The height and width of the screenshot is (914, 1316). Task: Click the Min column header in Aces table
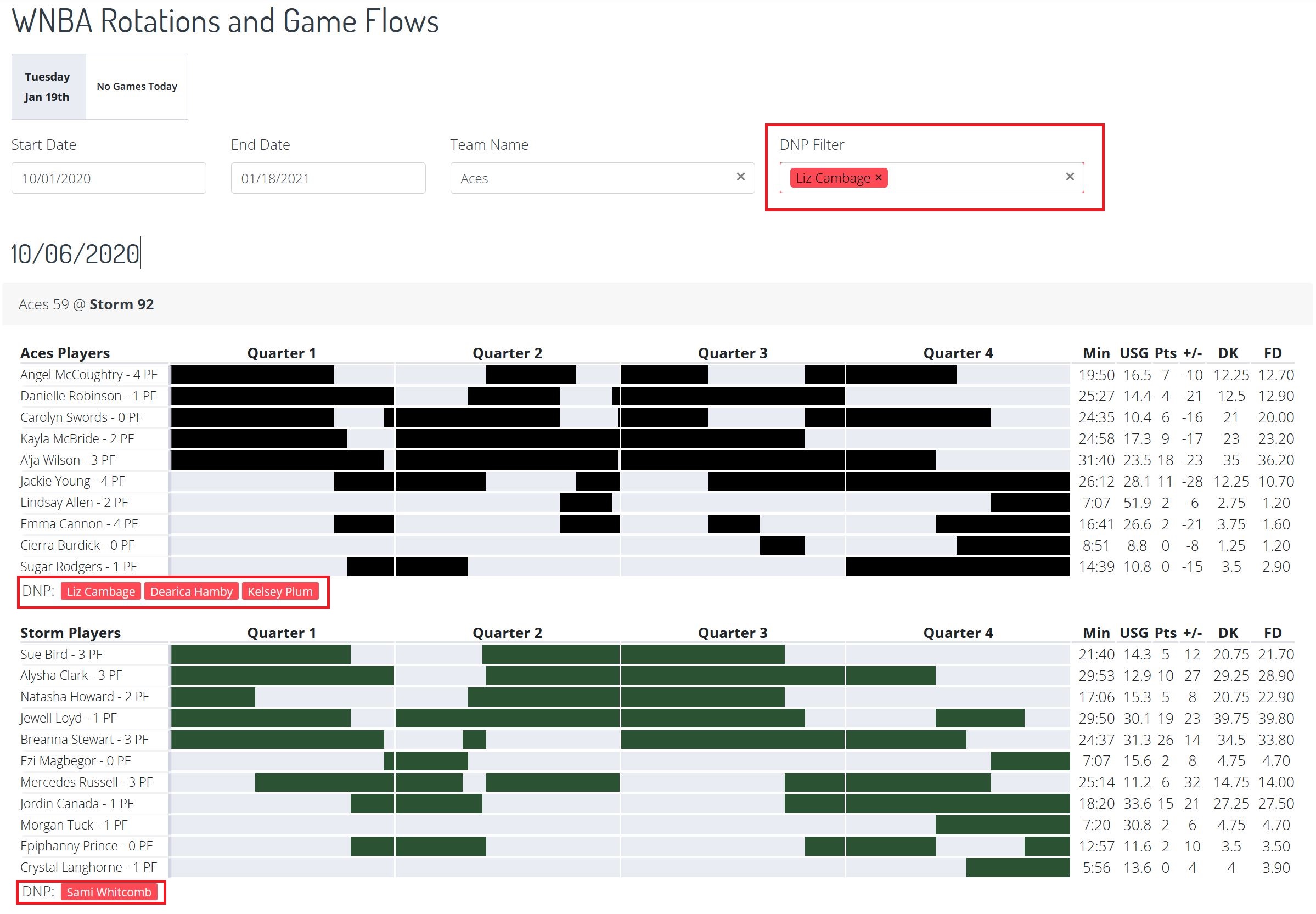point(1096,353)
